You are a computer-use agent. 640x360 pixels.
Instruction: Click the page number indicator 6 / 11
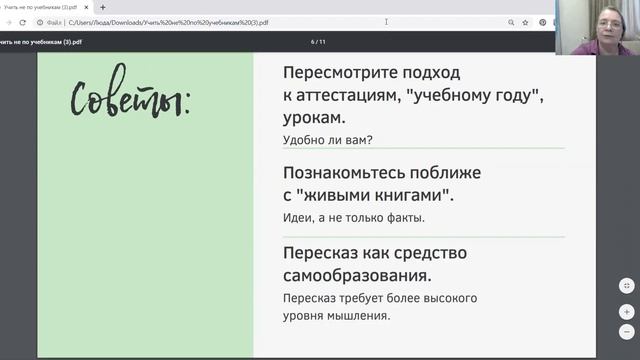click(x=318, y=42)
